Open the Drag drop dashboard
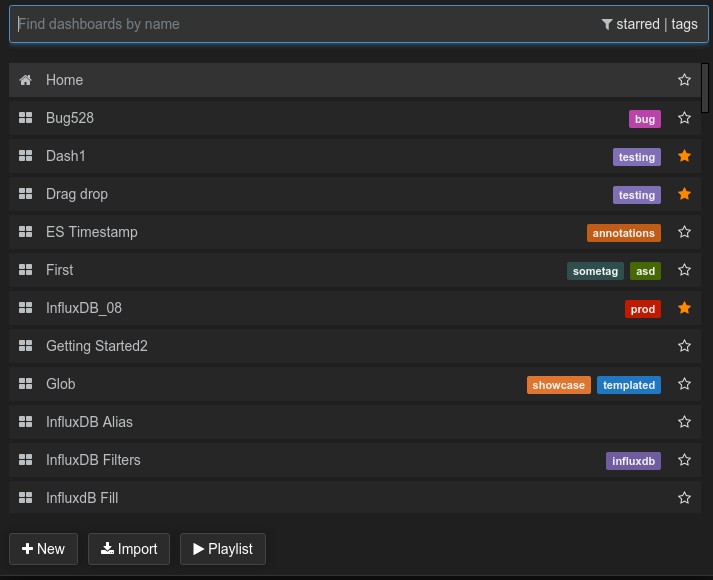The width and height of the screenshot is (713, 580). pyautogui.click(x=77, y=194)
